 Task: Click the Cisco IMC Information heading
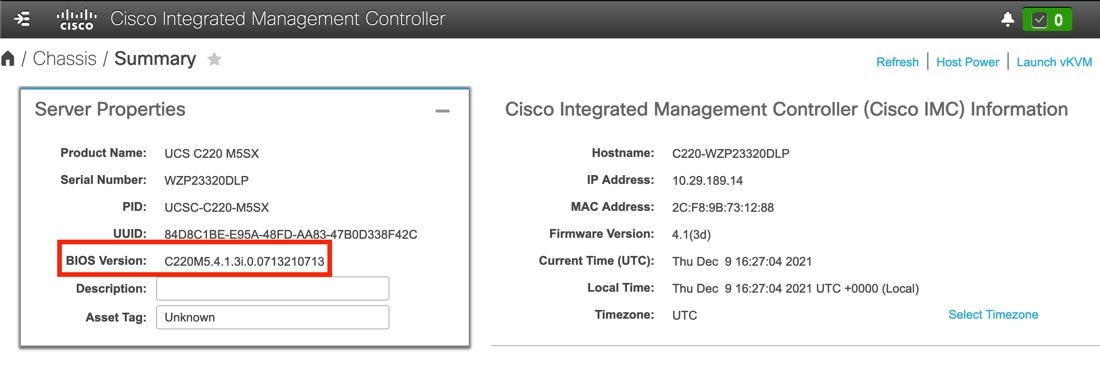(786, 109)
